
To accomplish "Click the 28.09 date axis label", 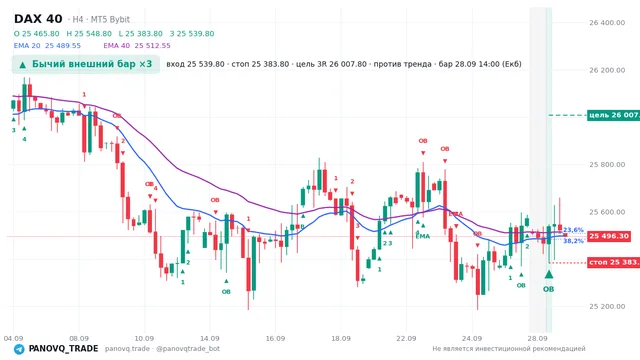I will (x=537, y=338).
